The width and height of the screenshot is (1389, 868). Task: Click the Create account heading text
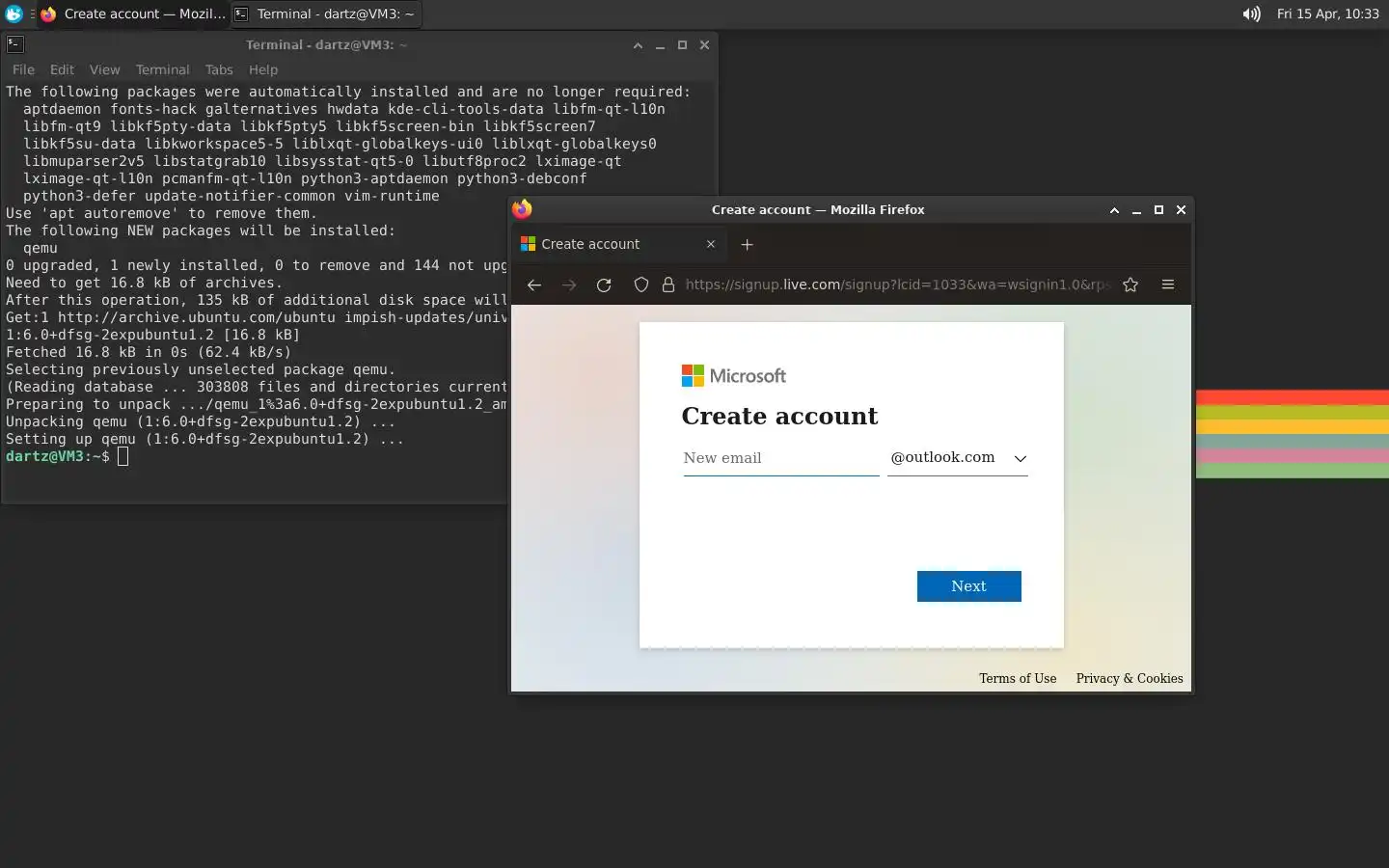pos(779,416)
